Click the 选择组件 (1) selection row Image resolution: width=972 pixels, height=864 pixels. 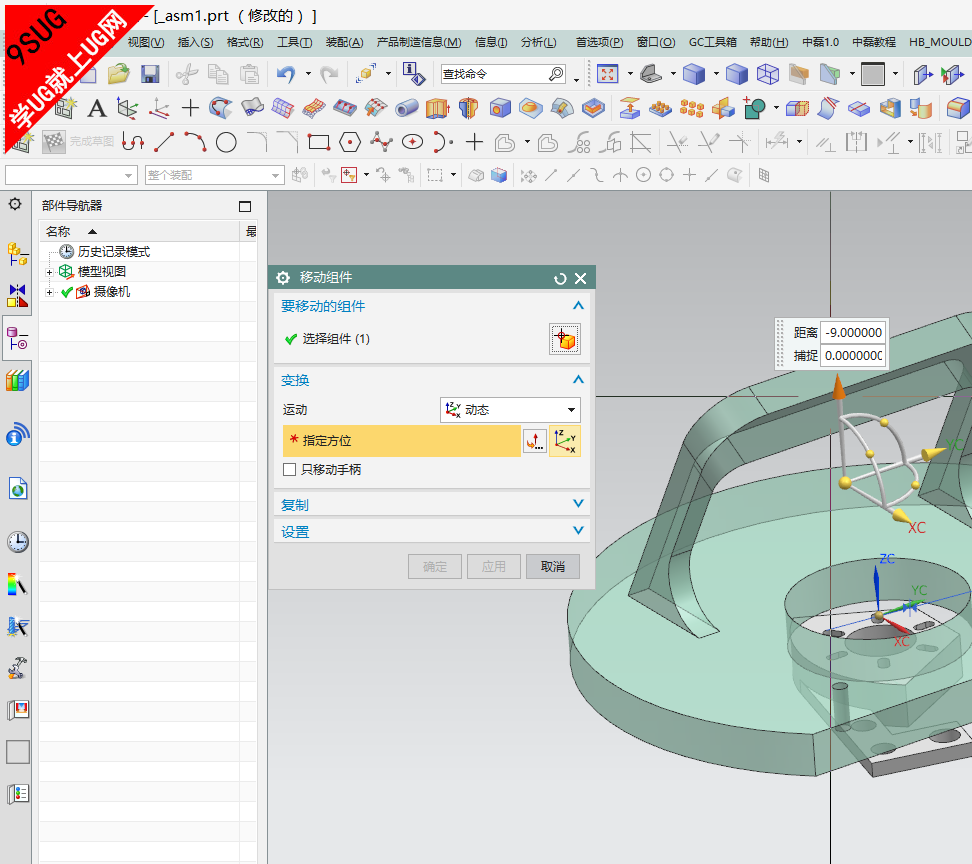(430, 339)
